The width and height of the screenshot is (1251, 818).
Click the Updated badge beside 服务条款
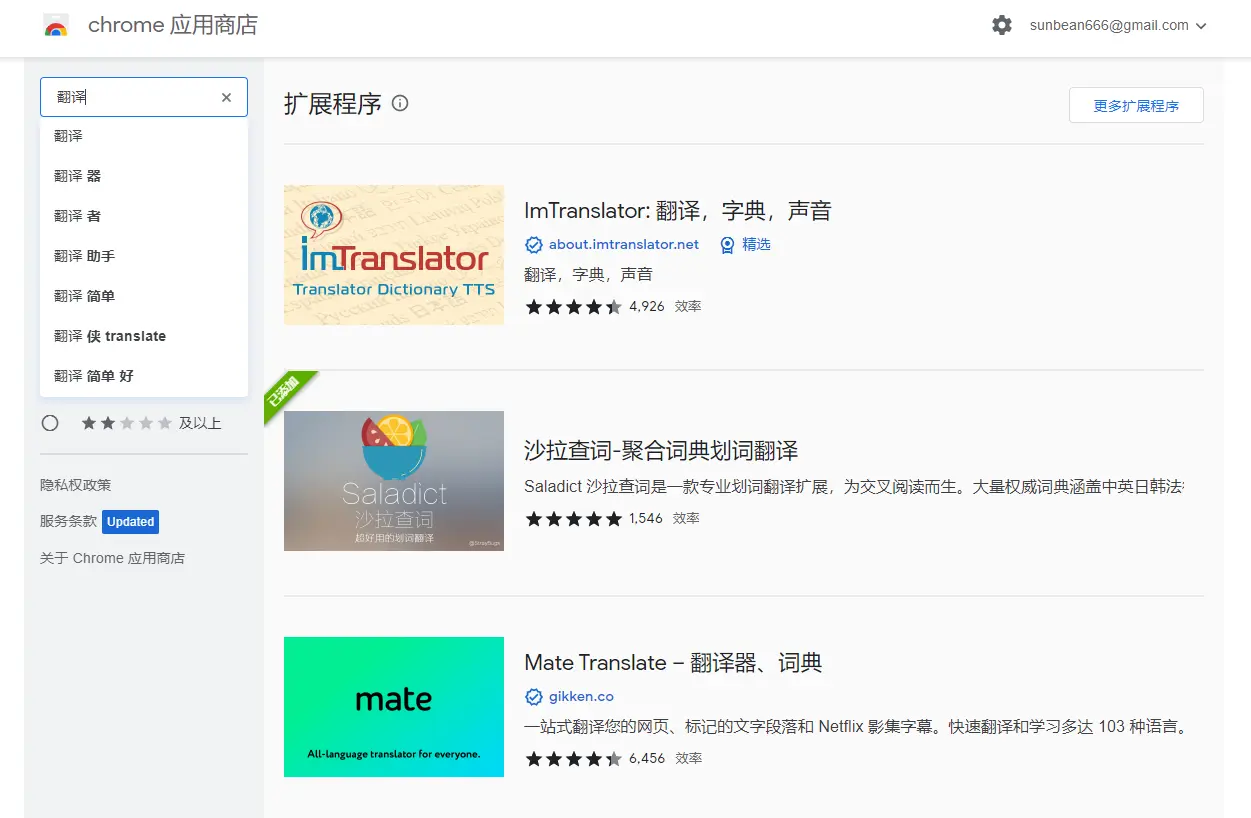tap(131, 521)
